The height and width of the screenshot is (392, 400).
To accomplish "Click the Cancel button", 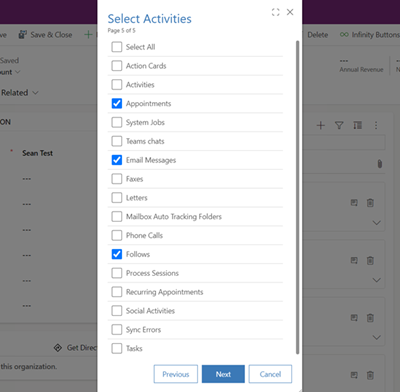I will (x=270, y=374).
